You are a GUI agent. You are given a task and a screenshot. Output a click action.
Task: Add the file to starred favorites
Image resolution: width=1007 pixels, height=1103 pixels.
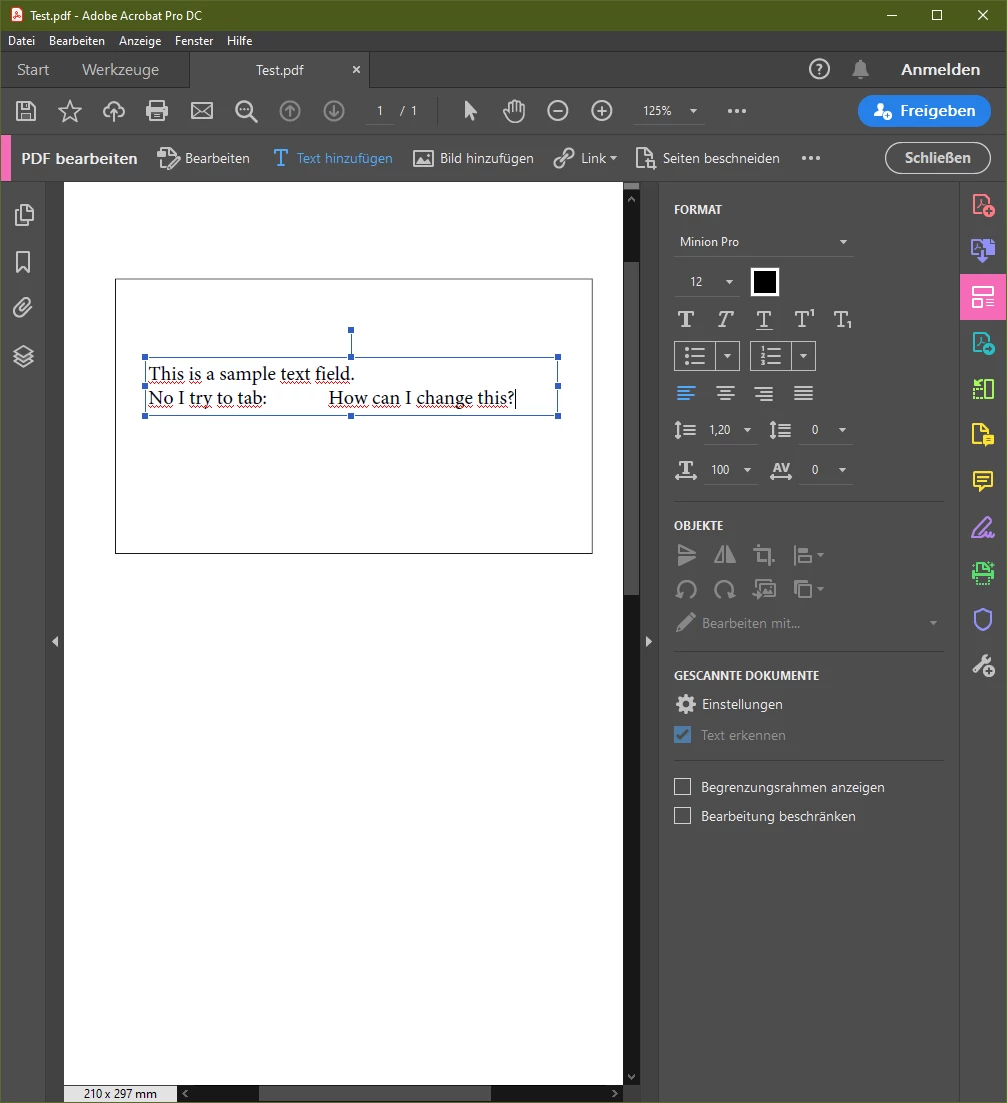pyautogui.click(x=70, y=111)
